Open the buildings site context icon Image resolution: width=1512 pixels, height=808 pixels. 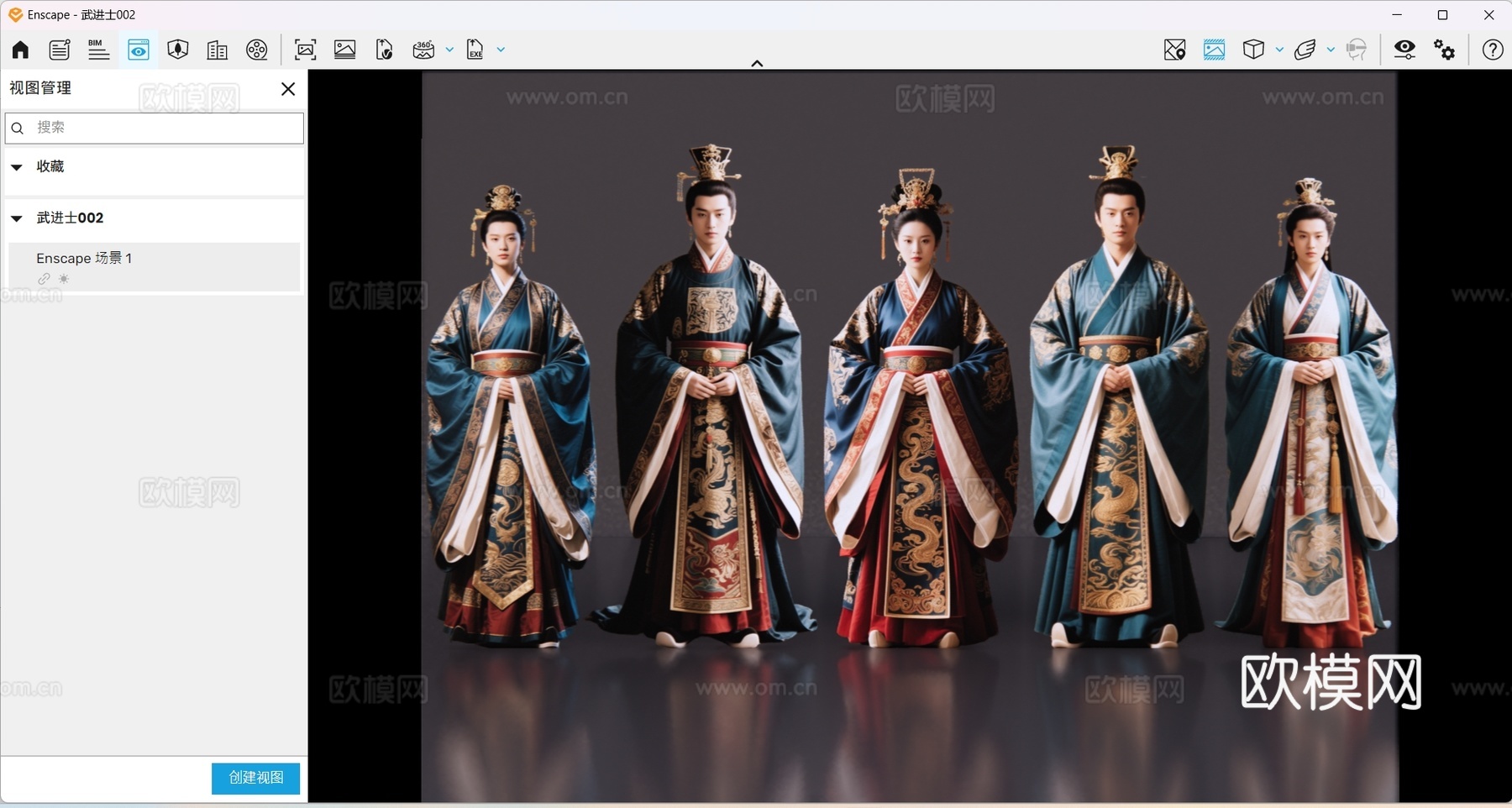click(217, 50)
